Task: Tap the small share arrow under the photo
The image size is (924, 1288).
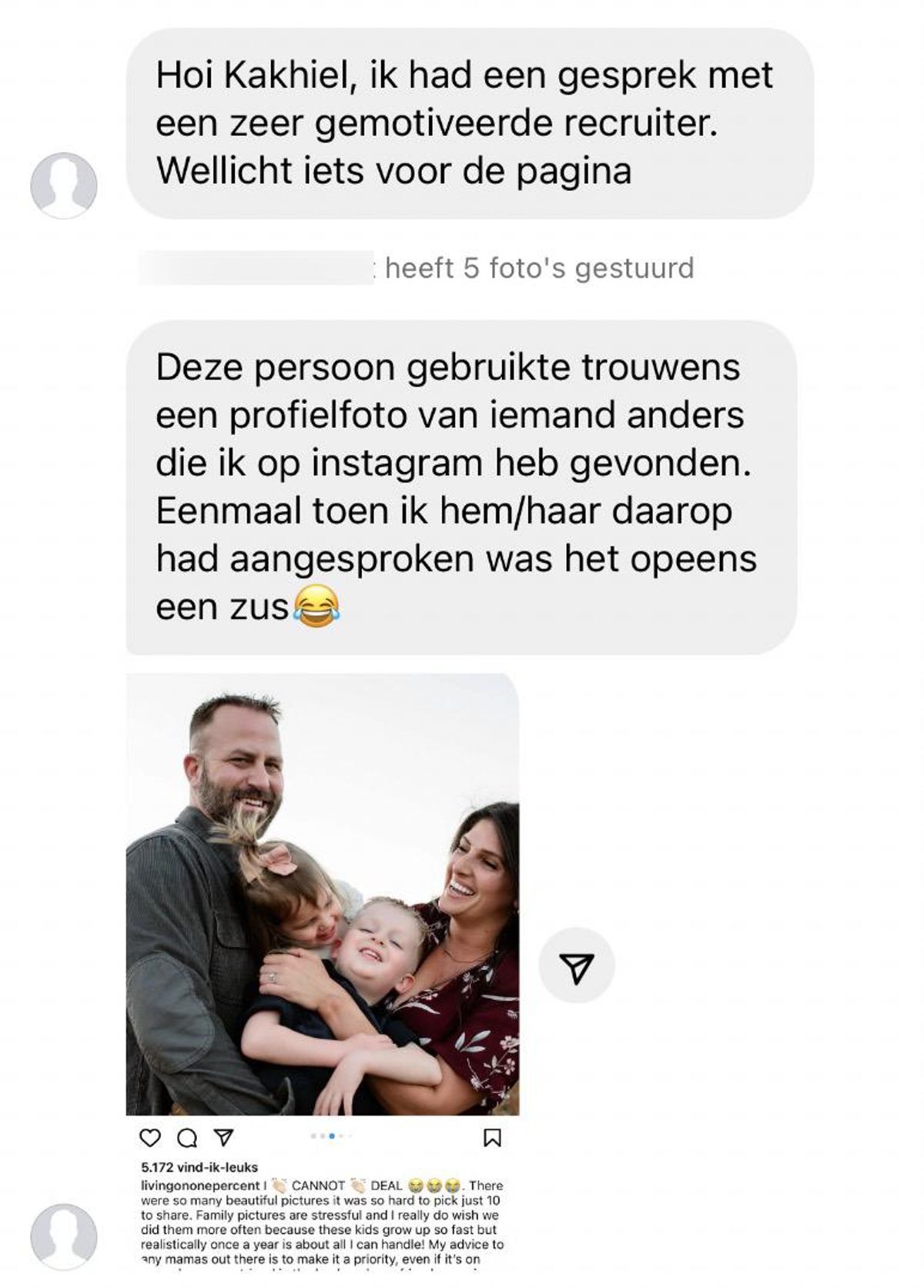Action: [223, 1137]
